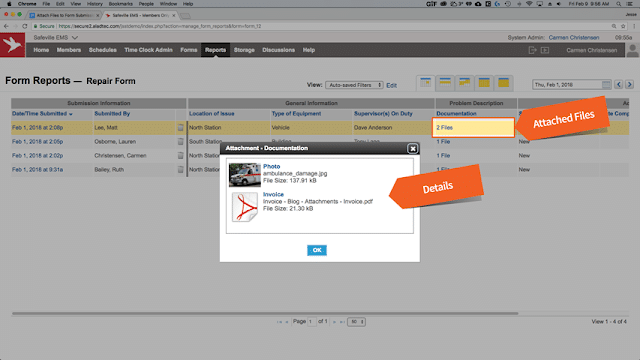The width and height of the screenshot is (640, 360).
Task: Open document icon for Bailey, Ruth row
Action: coord(180,169)
